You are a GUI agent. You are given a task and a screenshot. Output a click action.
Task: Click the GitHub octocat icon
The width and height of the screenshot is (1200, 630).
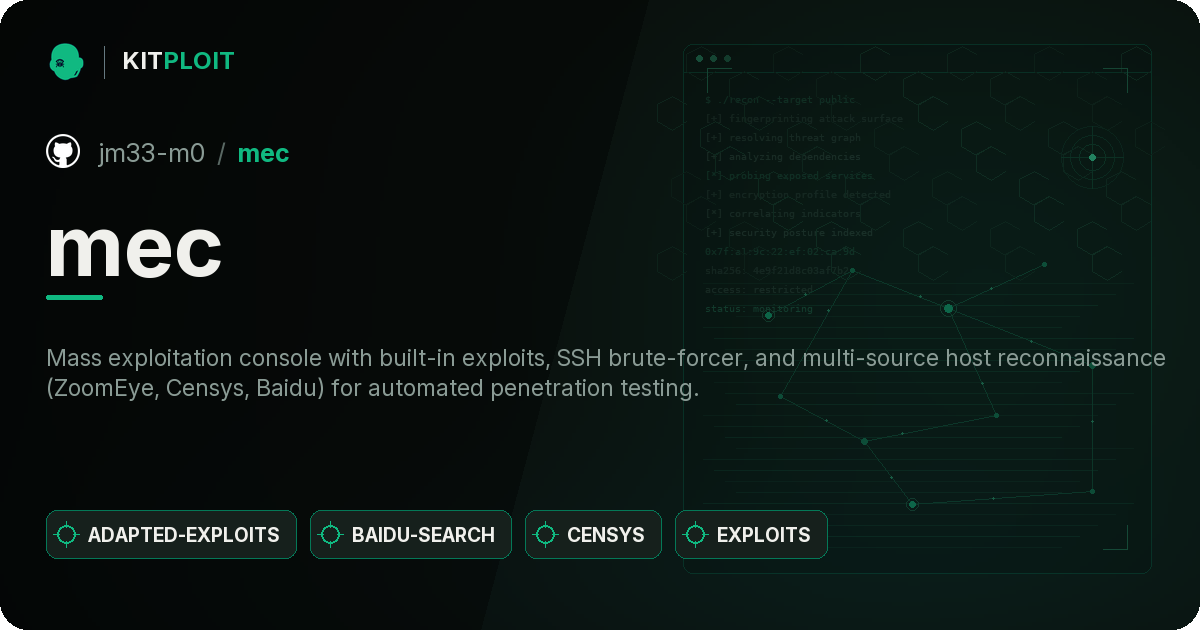[63, 152]
